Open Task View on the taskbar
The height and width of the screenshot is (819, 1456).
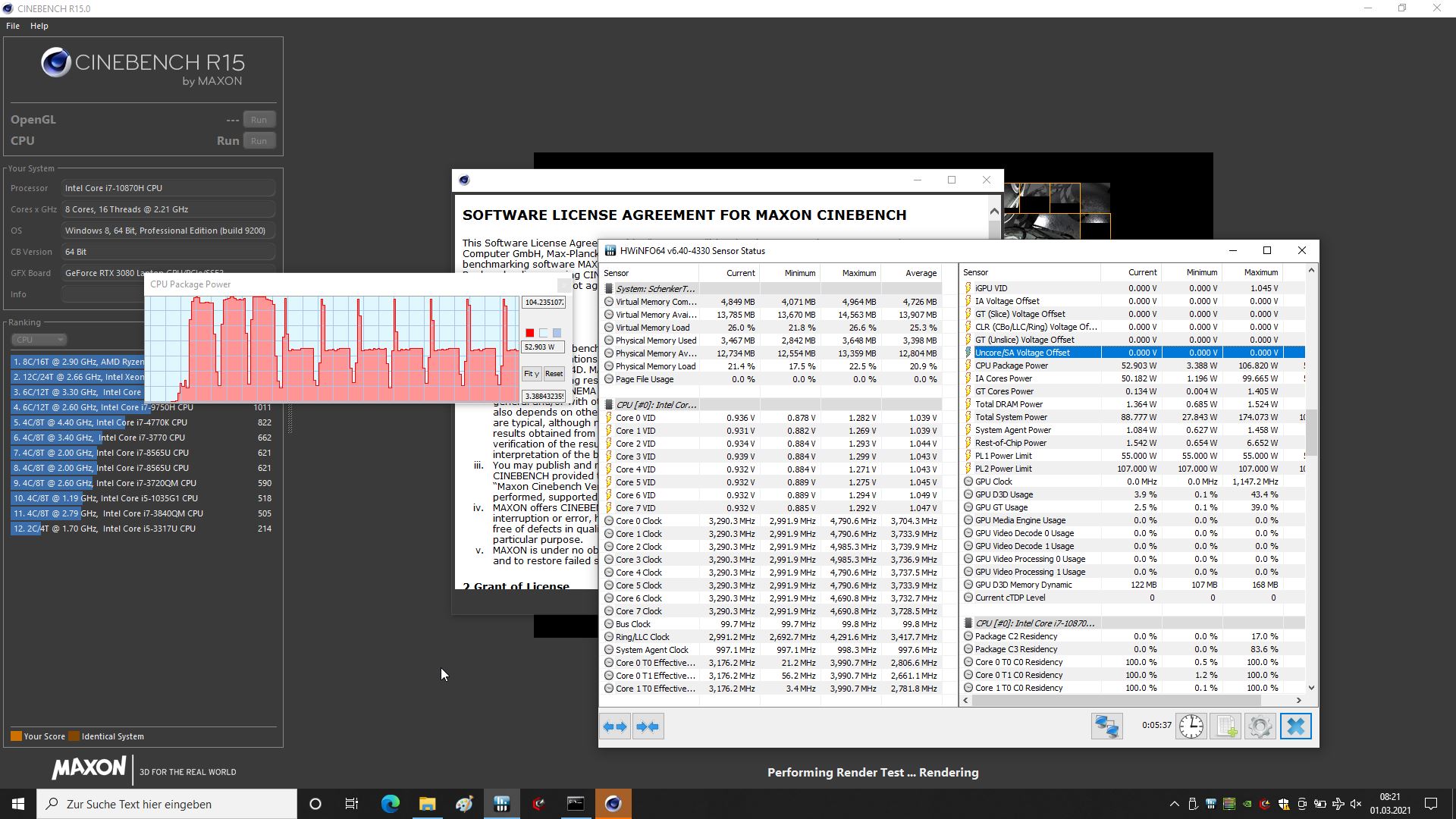[x=352, y=804]
